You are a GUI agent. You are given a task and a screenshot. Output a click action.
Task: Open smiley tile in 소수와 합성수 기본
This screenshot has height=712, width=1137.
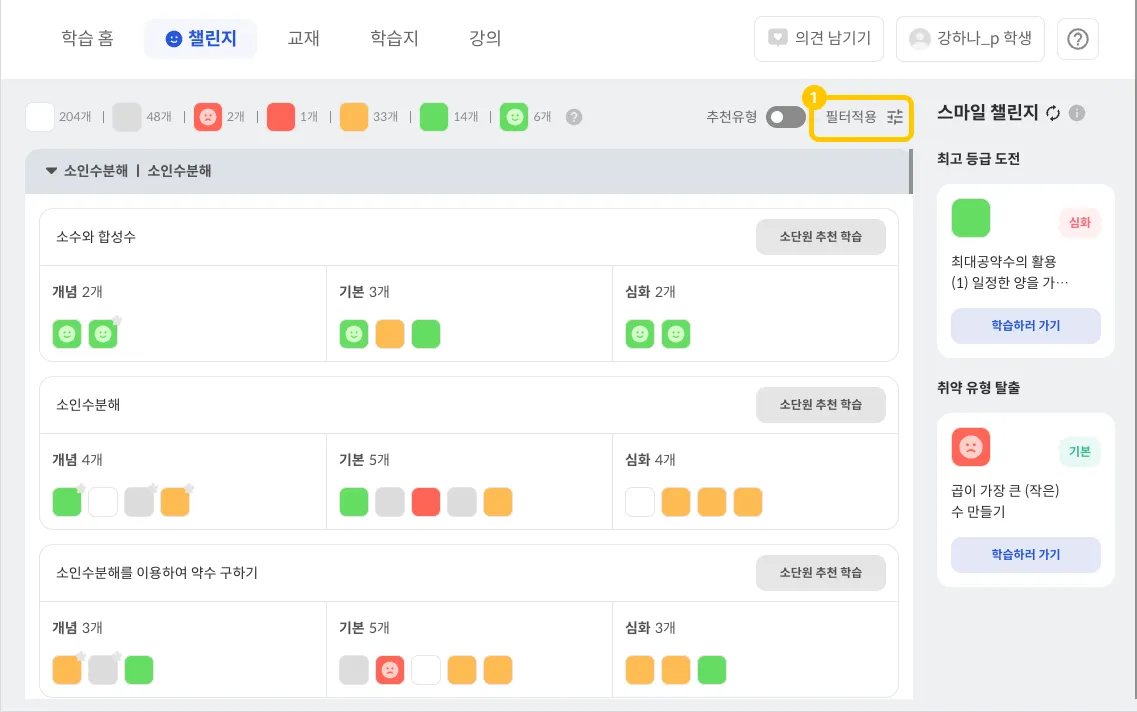pyautogui.click(x=354, y=334)
